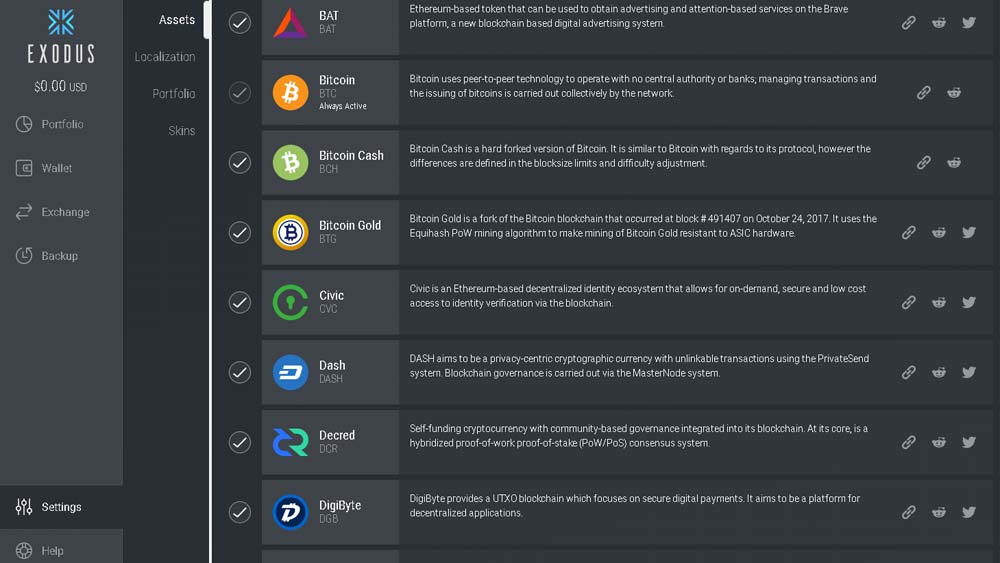Open the Reddit link for BAT

click(939, 22)
